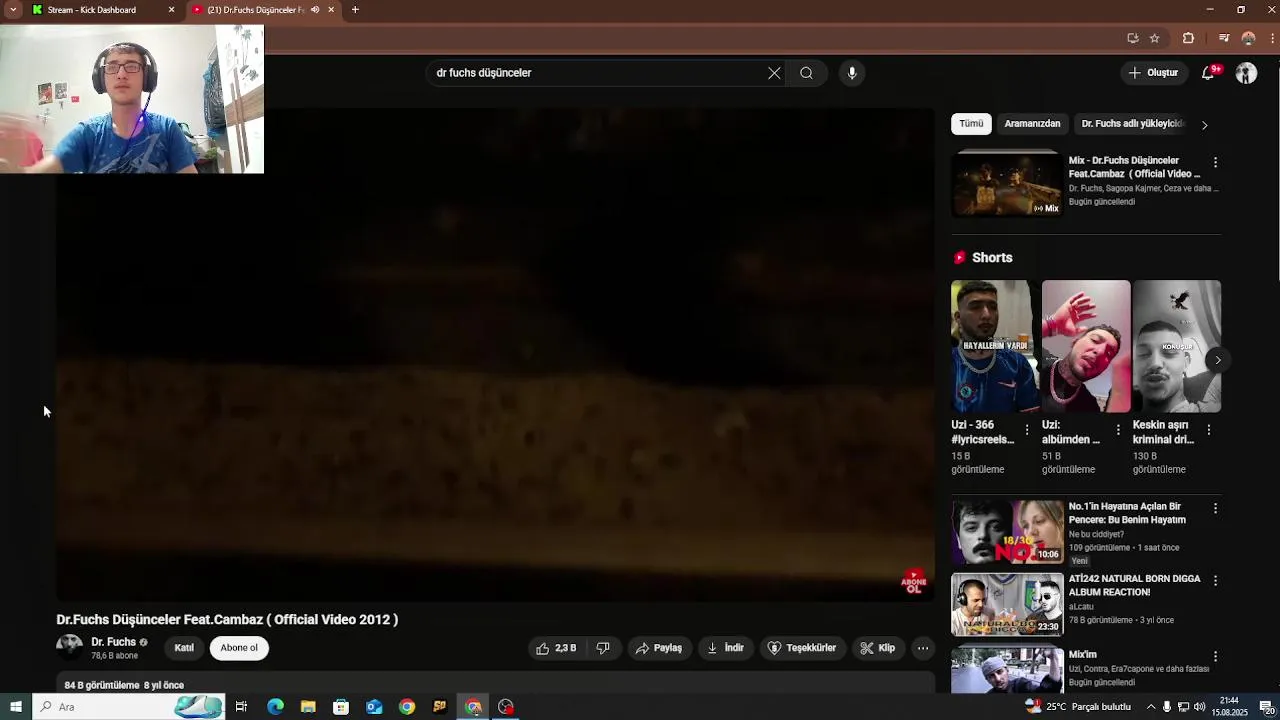Viewport: 1280px width, 720px height.
Task: Open File Explorer from taskbar
Action: 308,707
